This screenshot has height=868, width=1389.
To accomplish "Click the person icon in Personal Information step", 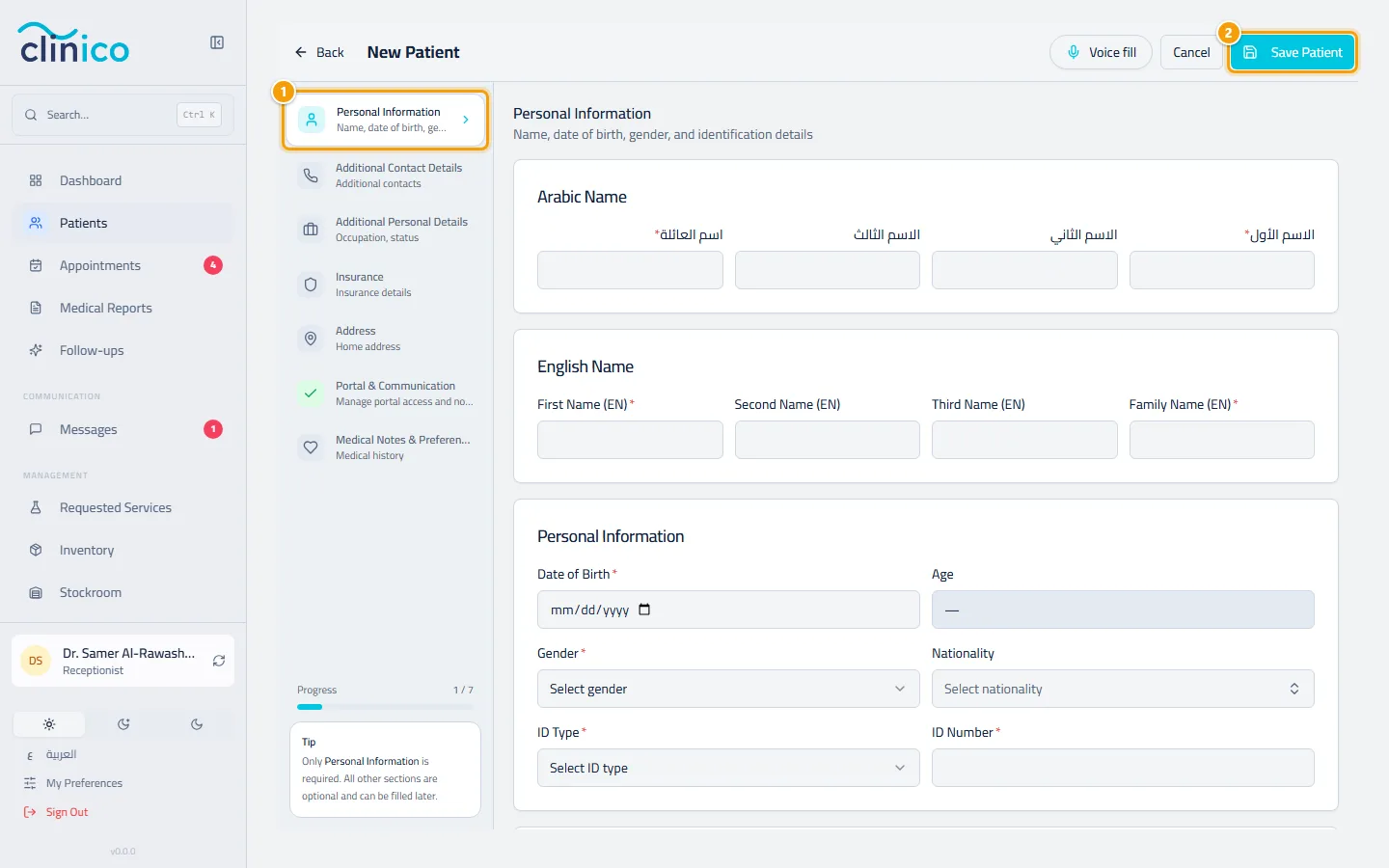I will [312, 120].
